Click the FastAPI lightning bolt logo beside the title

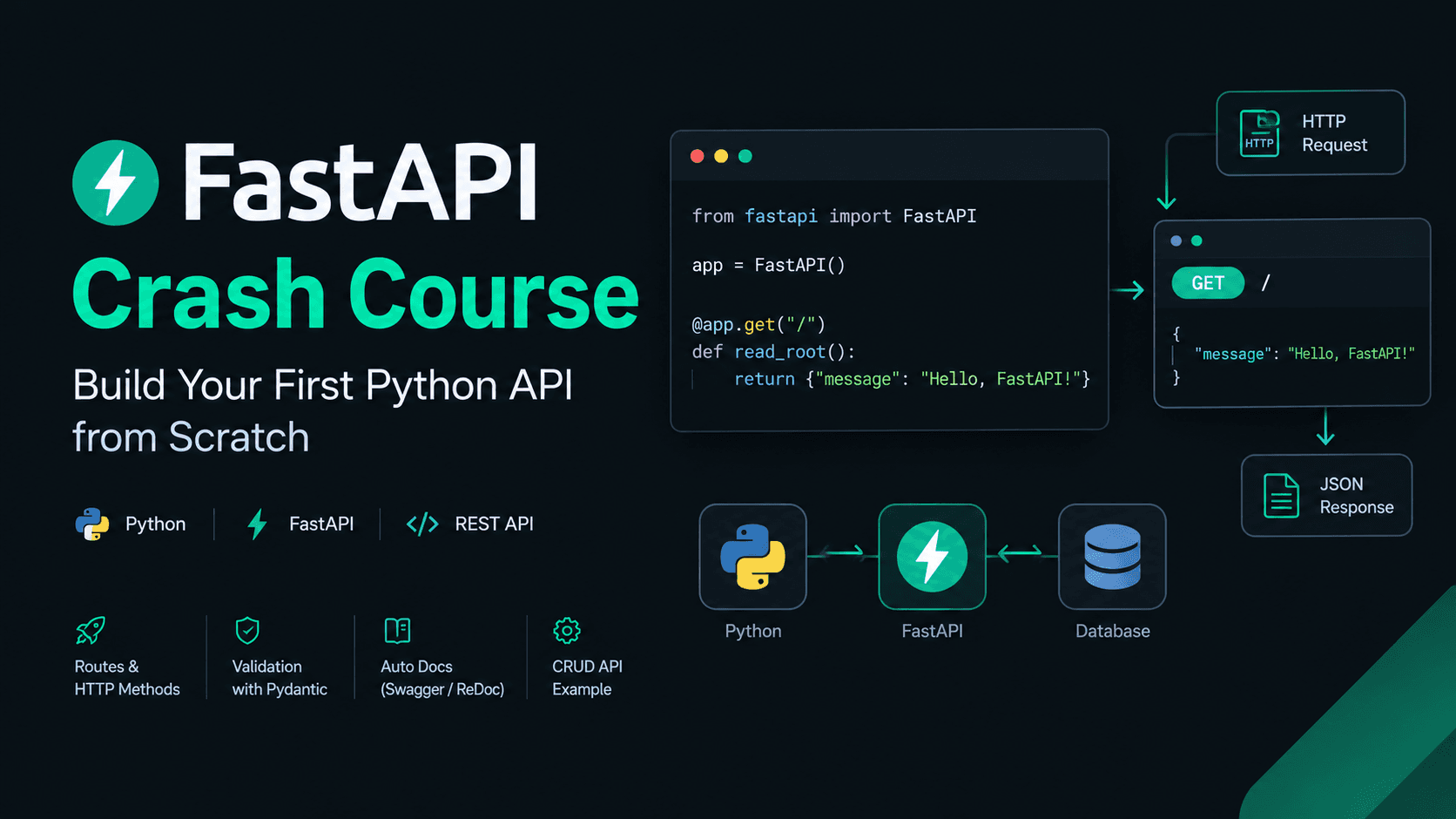[116, 183]
